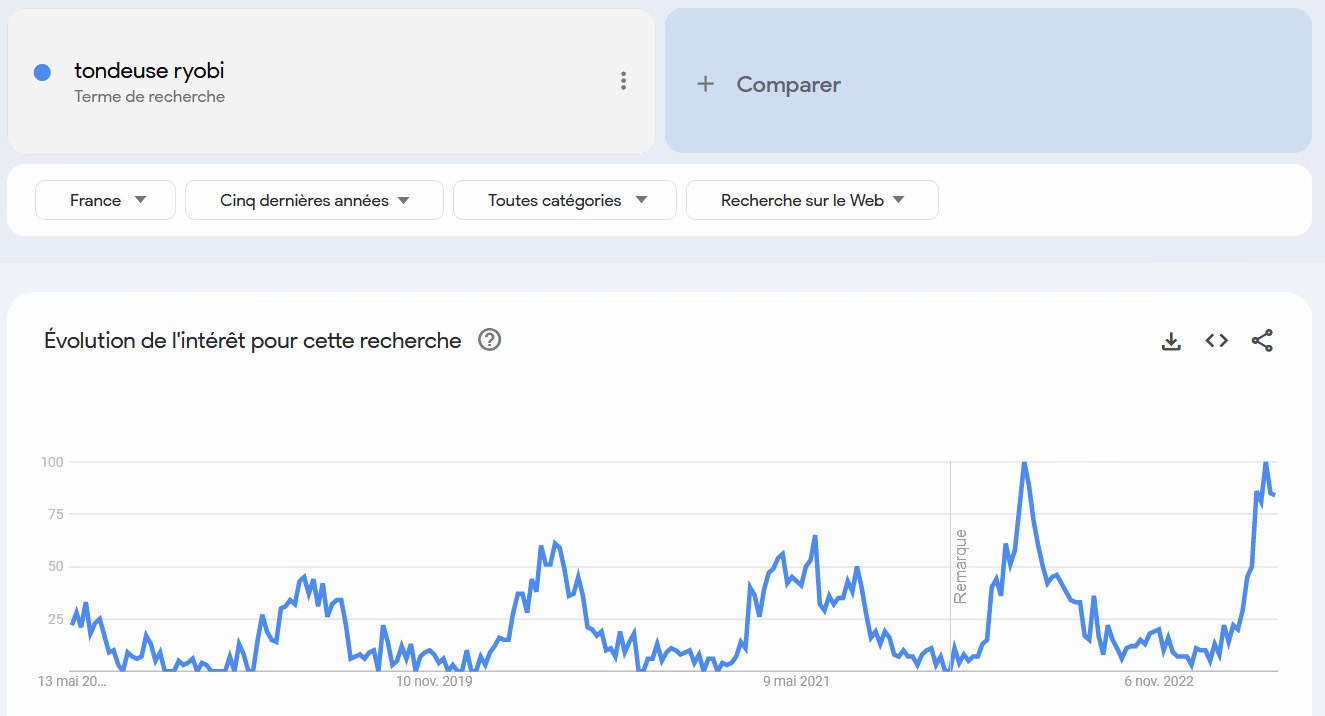1325x716 pixels.
Task: Click the Remarque marker on the chart
Action: [x=960, y=565]
